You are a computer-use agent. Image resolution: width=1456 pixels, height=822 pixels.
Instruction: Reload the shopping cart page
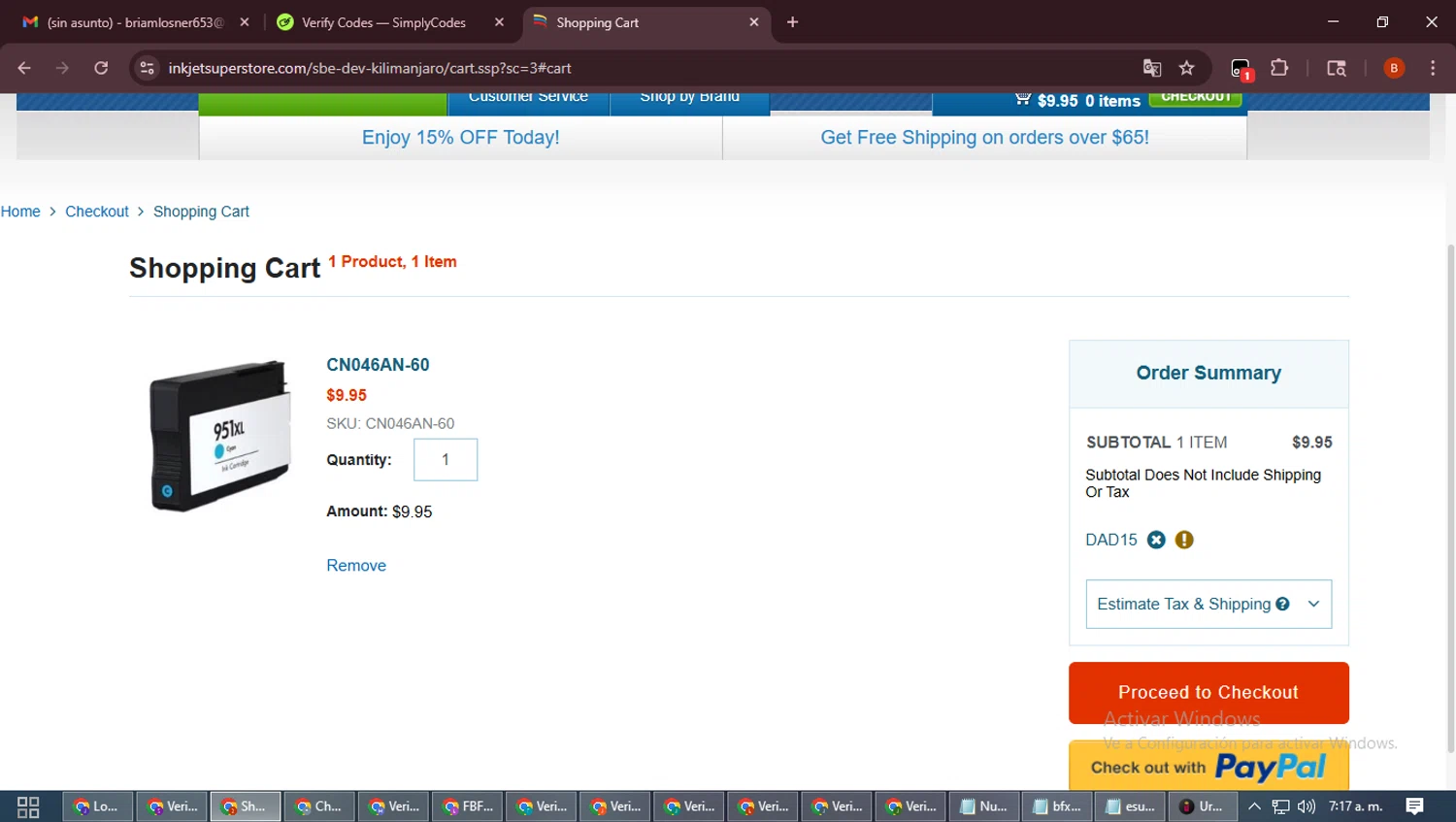(x=101, y=68)
